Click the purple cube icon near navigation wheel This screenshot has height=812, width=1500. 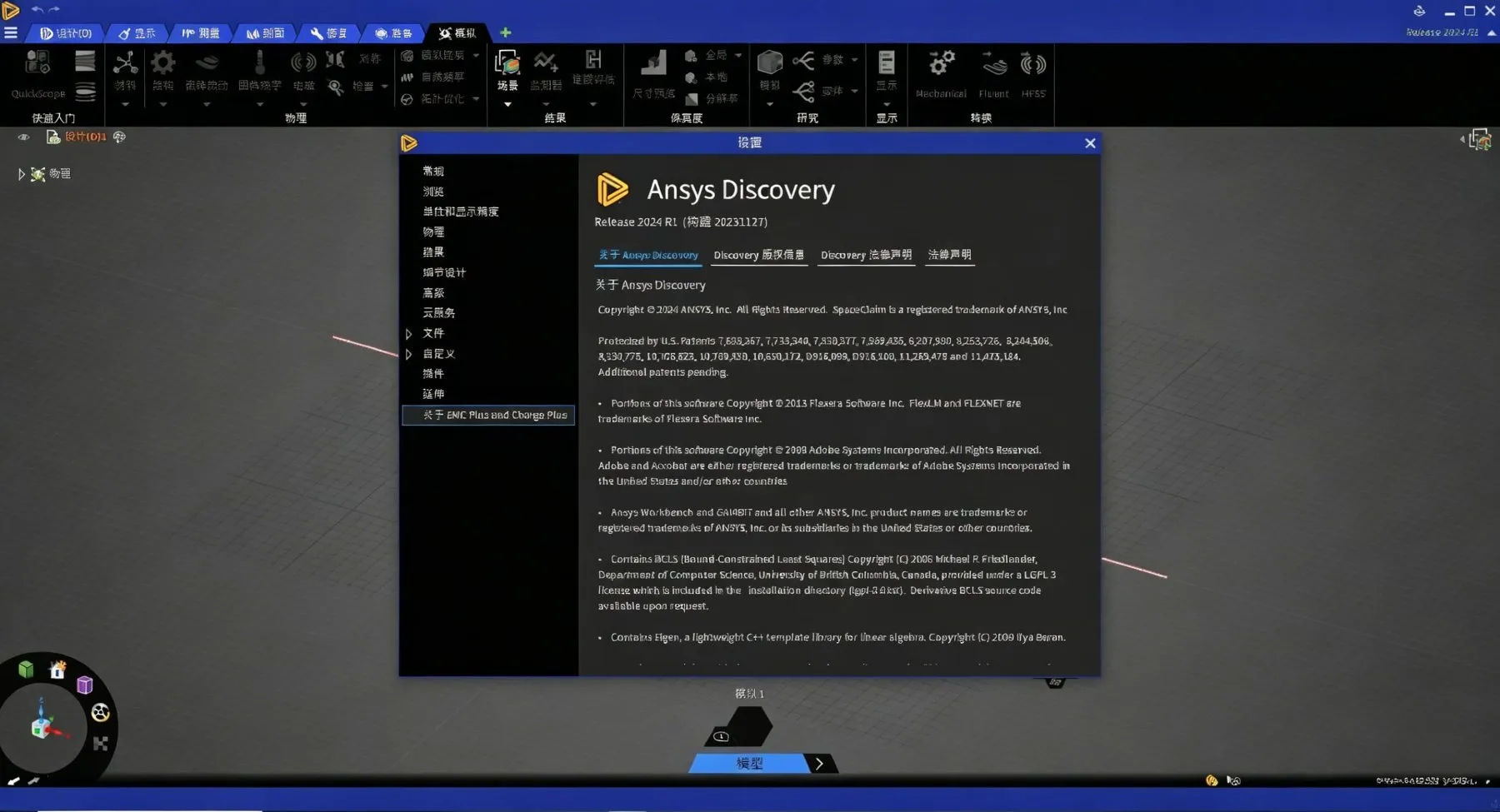(84, 685)
